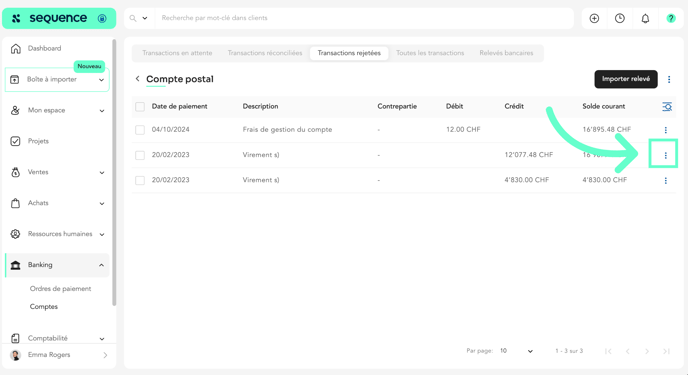Click the Mon espace person icon

coord(15,110)
